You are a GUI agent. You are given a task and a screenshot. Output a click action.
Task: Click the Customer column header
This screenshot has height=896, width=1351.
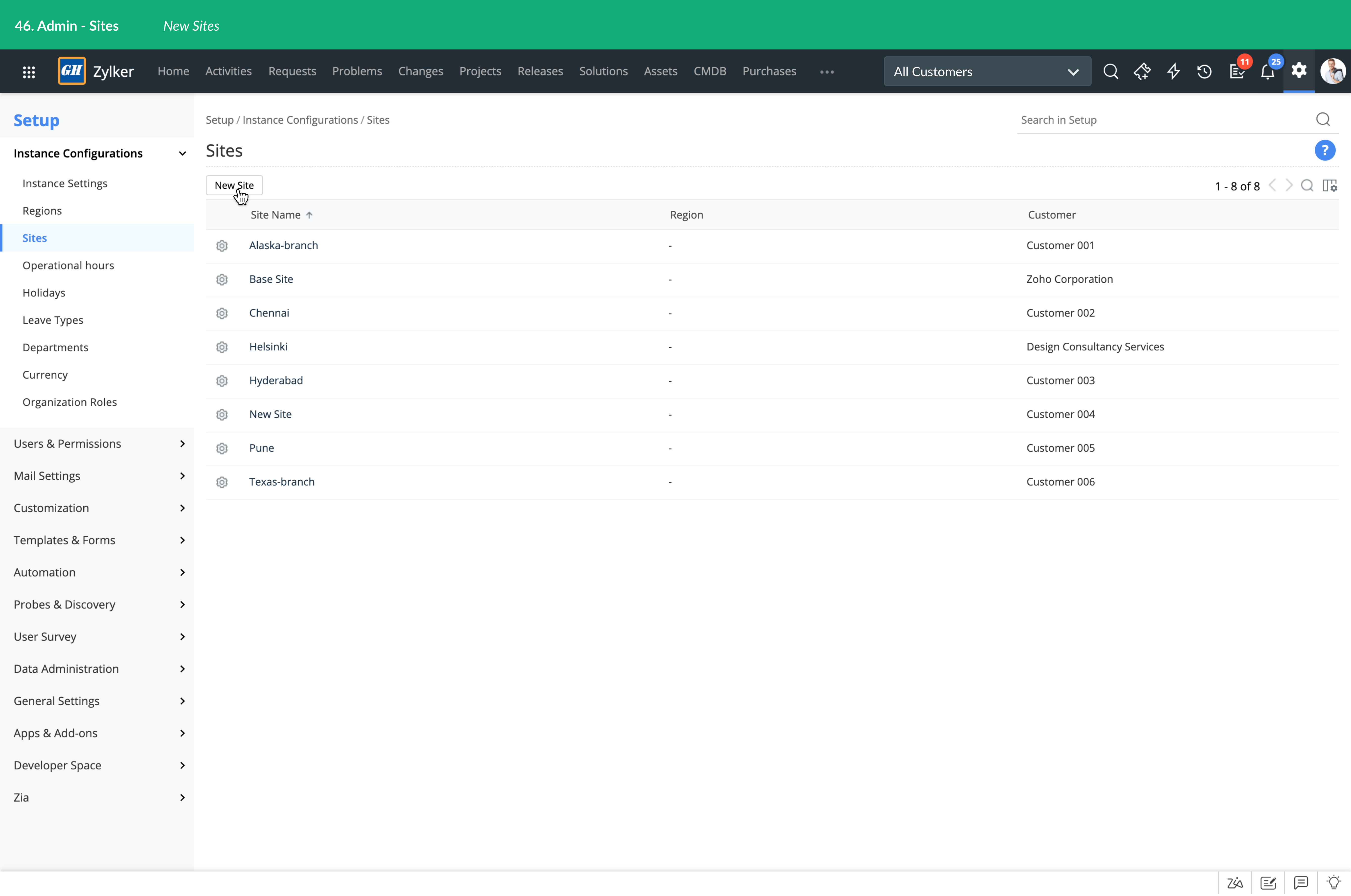[x=1052, y=215]
